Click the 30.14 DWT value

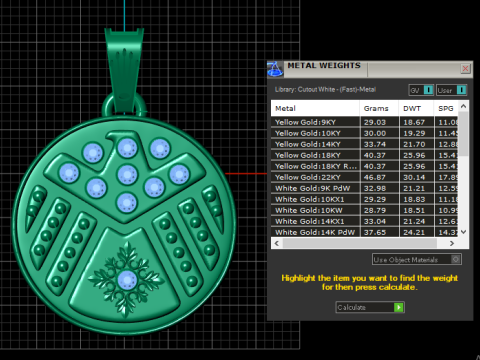point(414,177)
